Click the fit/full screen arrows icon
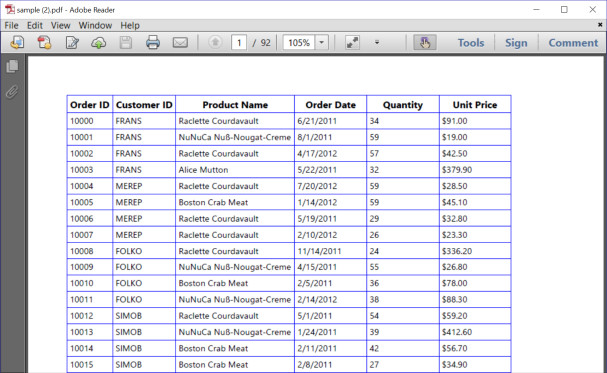The width and height of the screenshot is (607, 373). (352, 43)
